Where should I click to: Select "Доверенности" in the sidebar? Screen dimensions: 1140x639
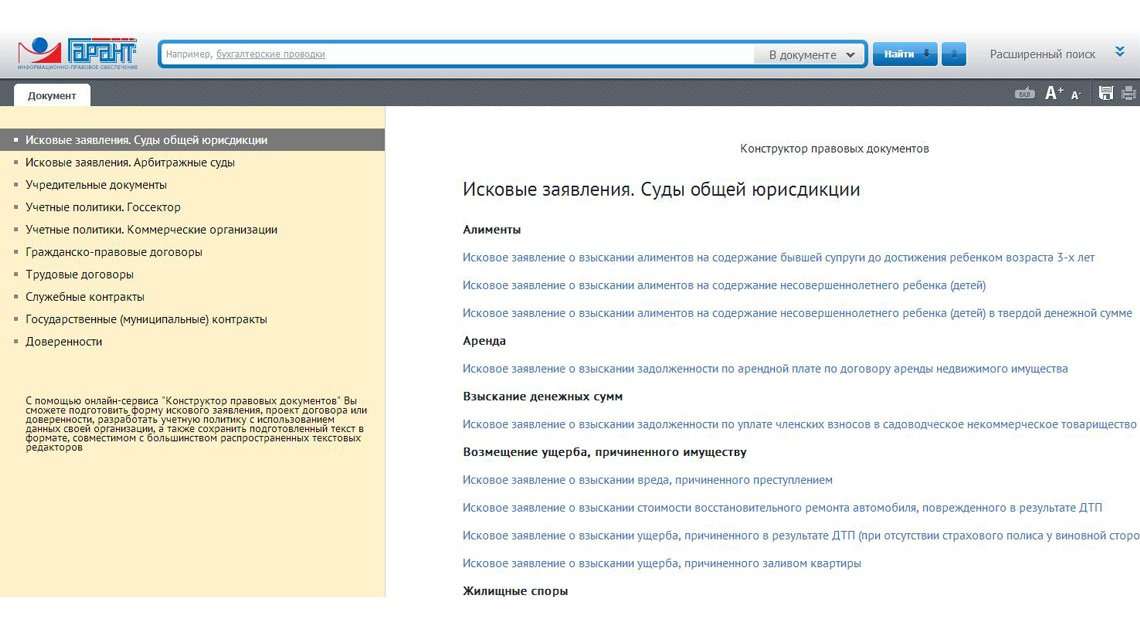tap(63, 342)
